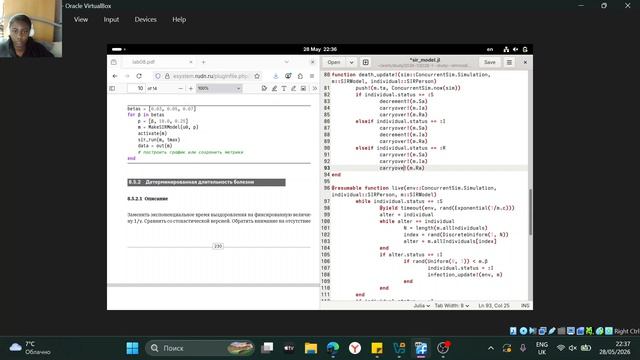Open the Wi-Fi network flyout

pos(561,348)
